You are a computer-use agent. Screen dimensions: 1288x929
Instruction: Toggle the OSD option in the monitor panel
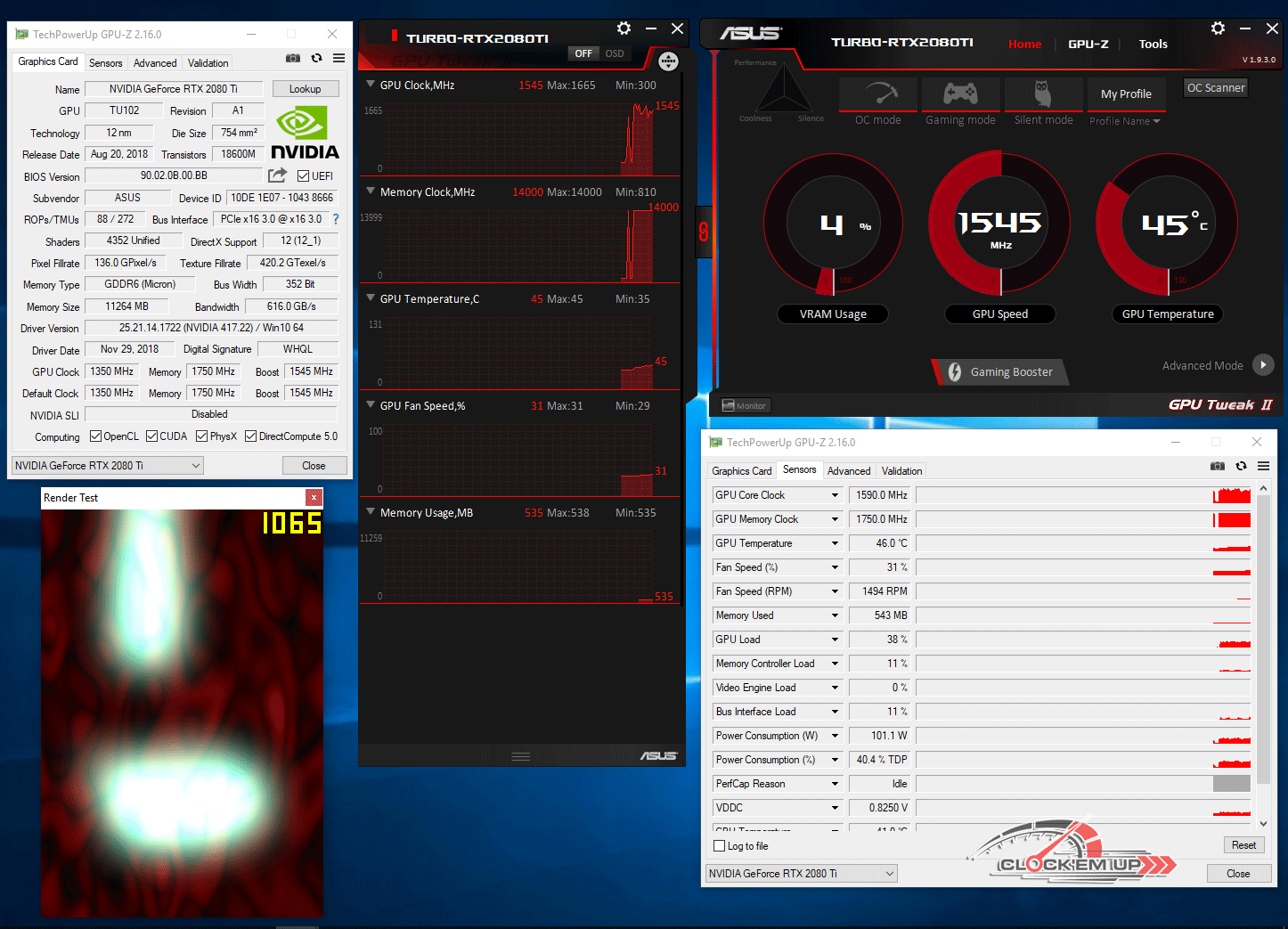point(615,53)
